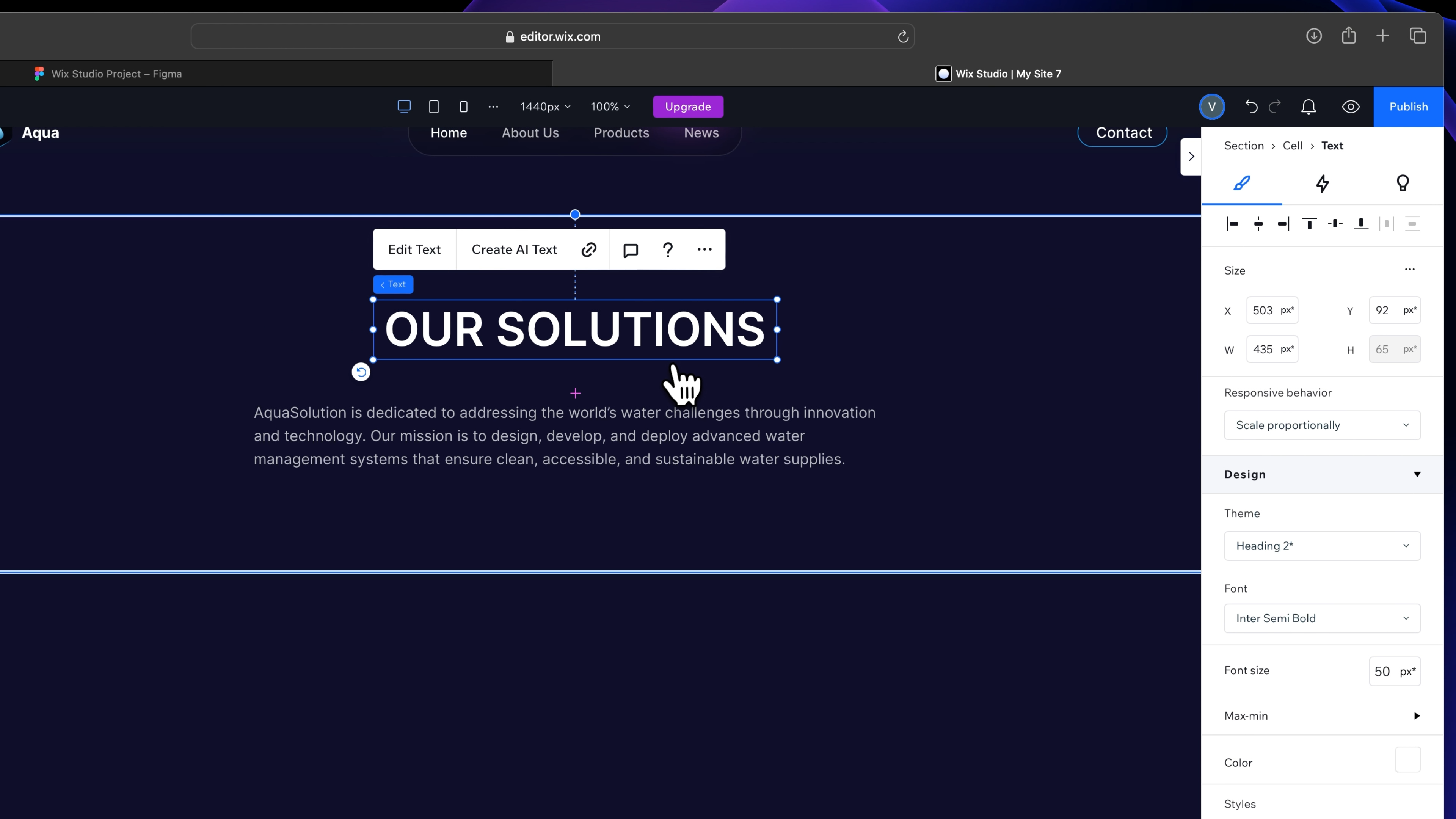Preview the site with the eye icon
Image resolution: width=1456 pixels, height=819 pixels.
pyautogui.click(x=1351, y=107)
